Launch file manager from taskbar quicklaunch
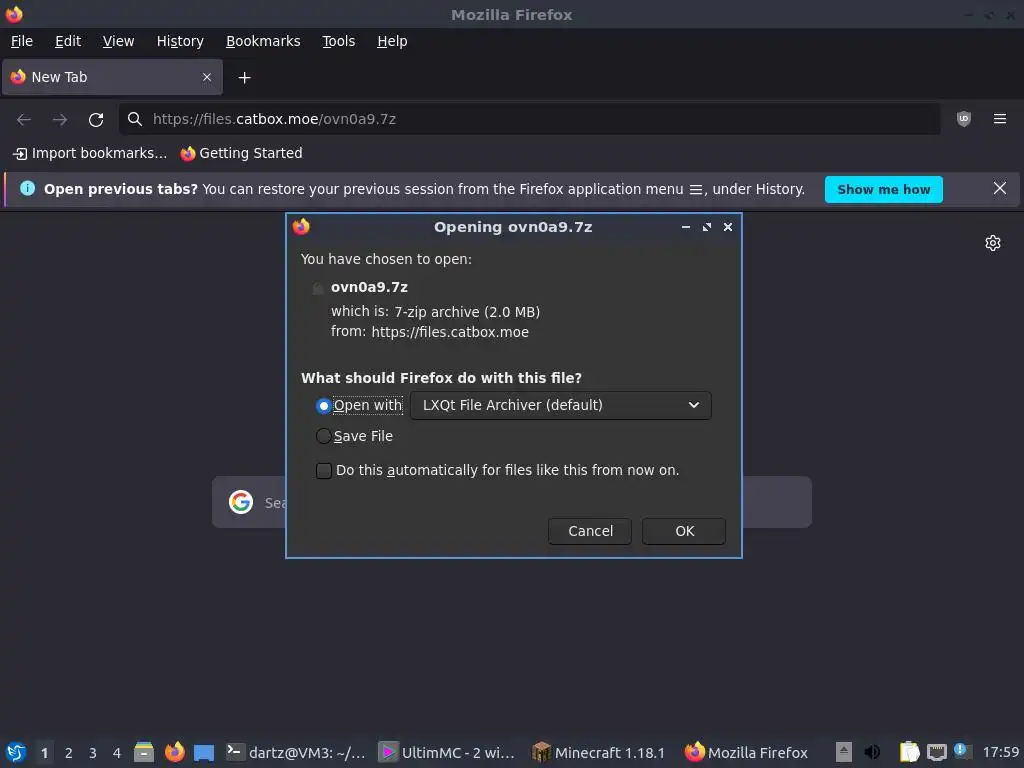Viewport: 1024px width, 768px height. (x=144, y=752)
